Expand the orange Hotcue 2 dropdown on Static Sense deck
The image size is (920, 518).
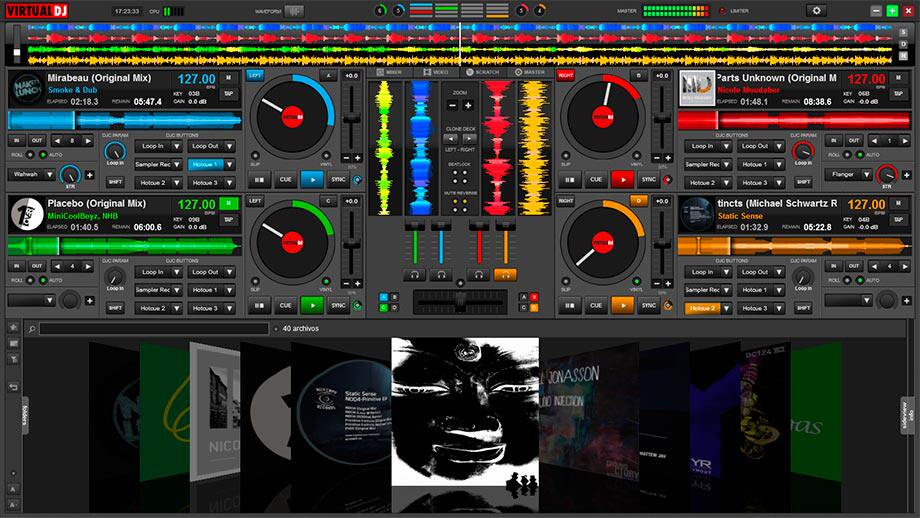click(726, 308)
